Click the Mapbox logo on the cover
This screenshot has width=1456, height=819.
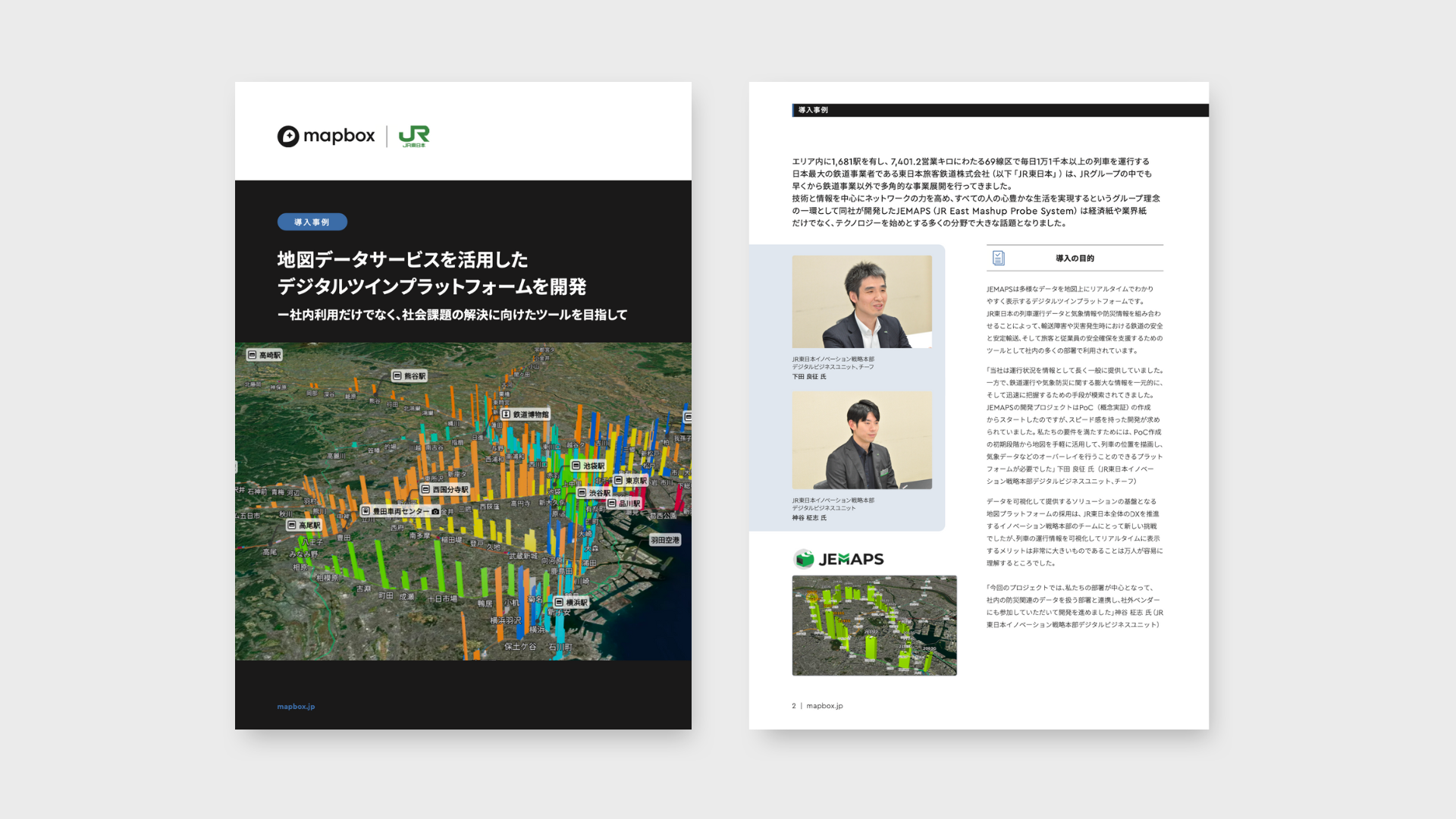click(326, 136)
